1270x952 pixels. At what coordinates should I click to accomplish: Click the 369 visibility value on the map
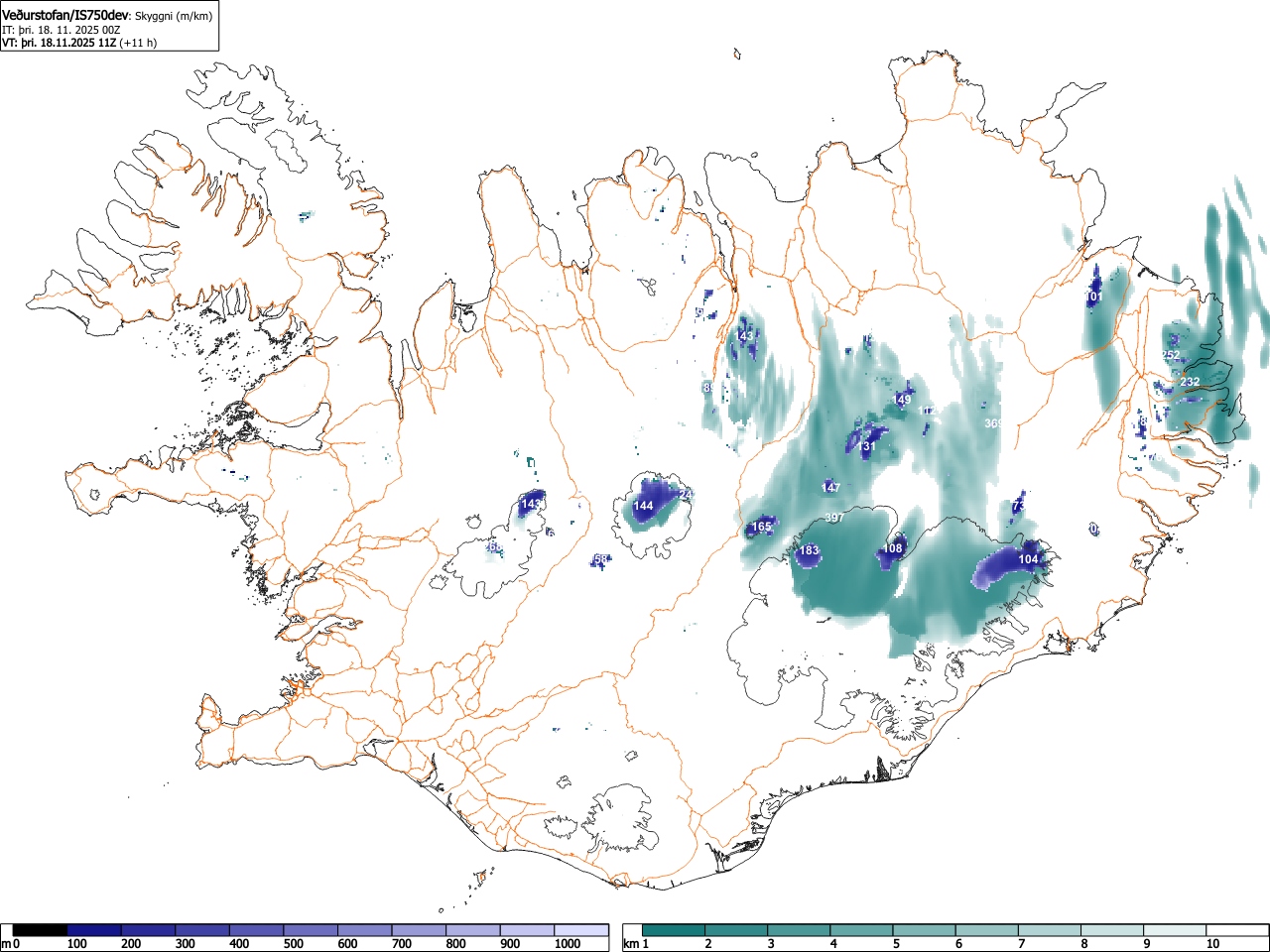(x=994, y=423)
